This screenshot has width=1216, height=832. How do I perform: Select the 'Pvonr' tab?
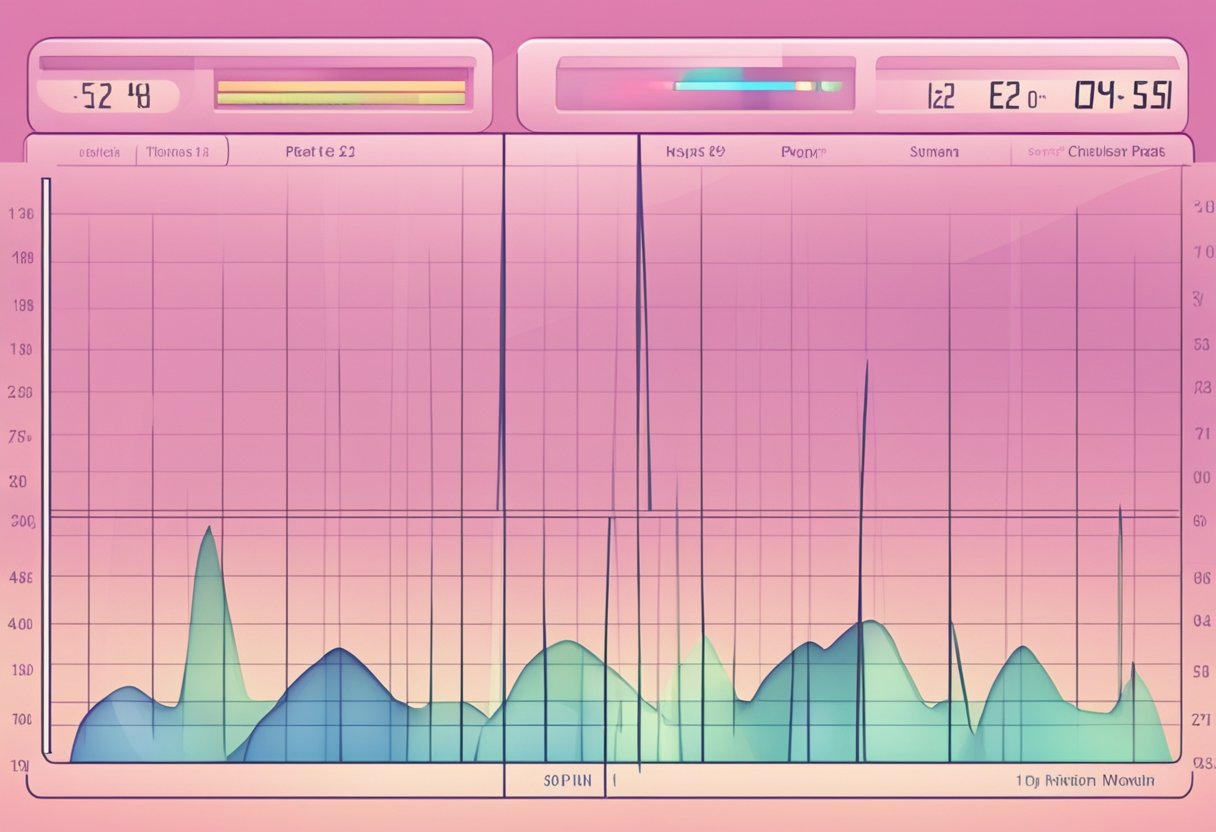[x=804, y=153]
